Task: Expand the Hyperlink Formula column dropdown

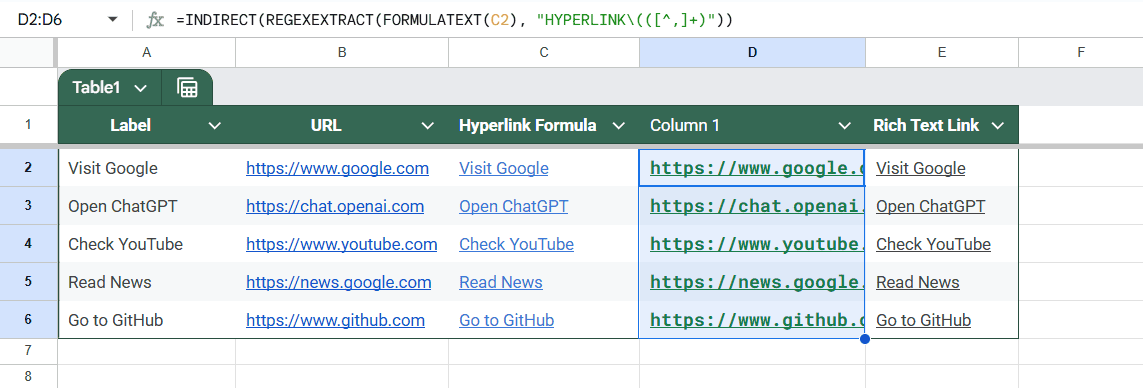Action: (619, 125)
